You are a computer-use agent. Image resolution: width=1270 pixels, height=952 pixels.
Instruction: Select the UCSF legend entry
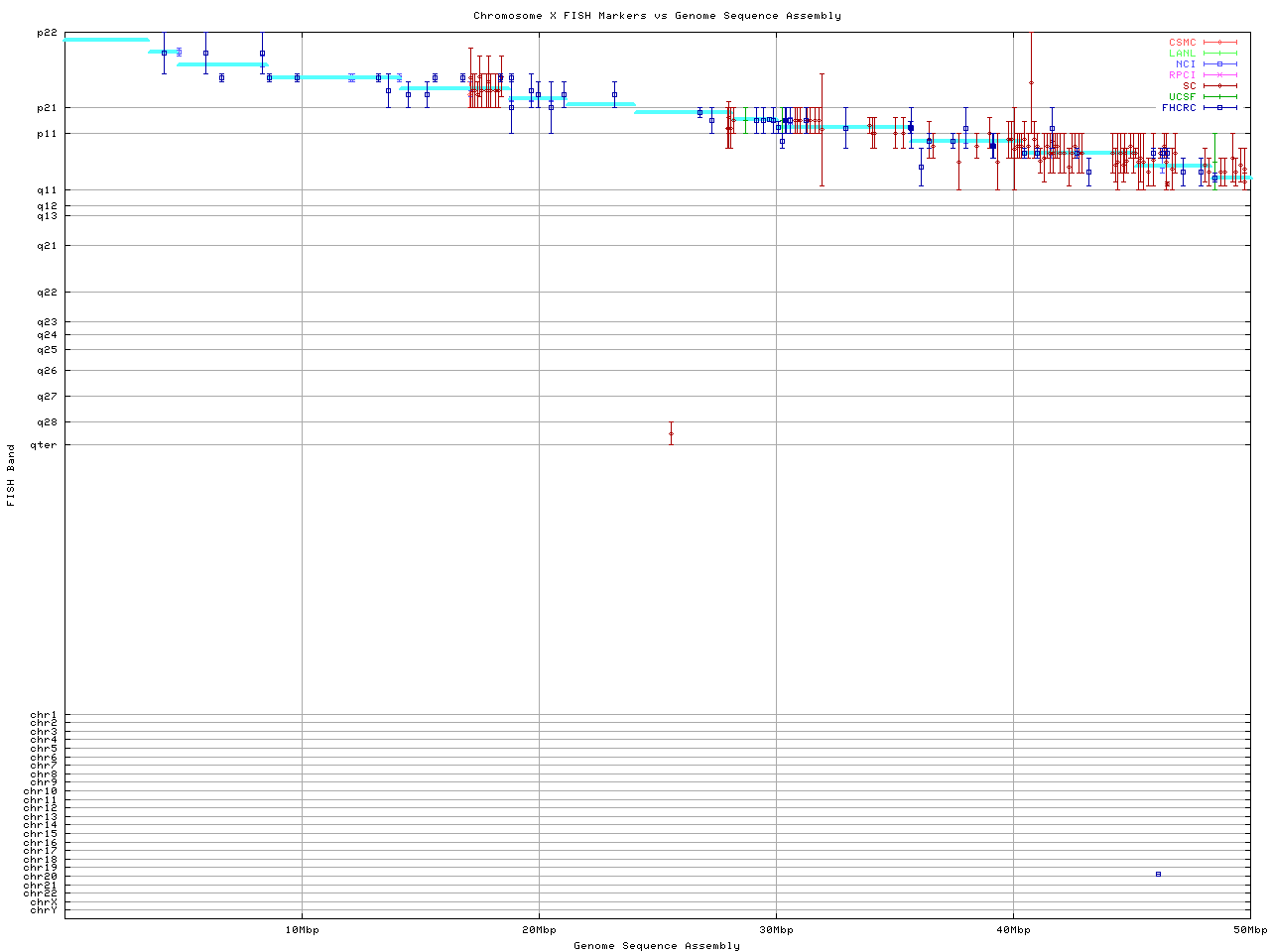[1183, 96]
